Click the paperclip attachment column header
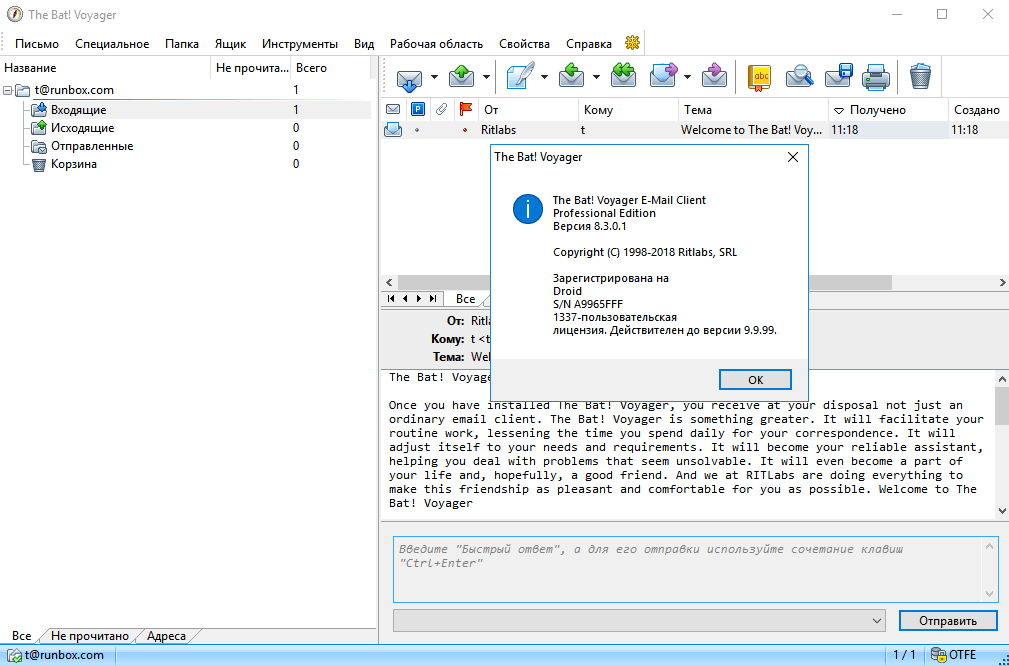This screenshot has height=666, width=1009. coord(441,109)
